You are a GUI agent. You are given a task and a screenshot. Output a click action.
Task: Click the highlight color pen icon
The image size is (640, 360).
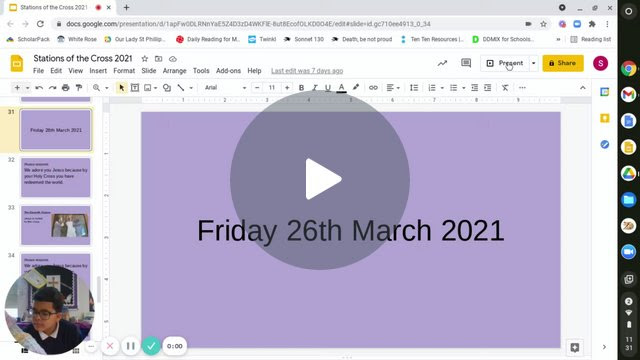tap(356, 87)
